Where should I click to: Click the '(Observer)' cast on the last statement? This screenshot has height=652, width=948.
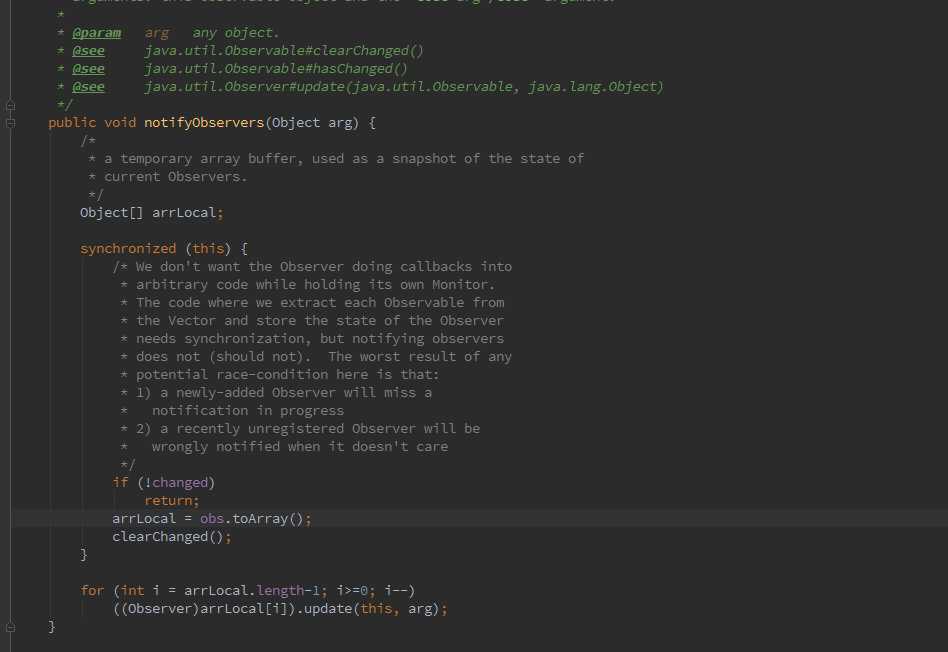[160, 610]
